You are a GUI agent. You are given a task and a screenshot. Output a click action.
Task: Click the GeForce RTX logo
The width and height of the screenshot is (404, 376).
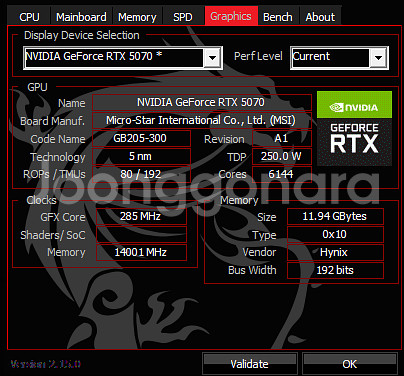click(x=354, y=142)
